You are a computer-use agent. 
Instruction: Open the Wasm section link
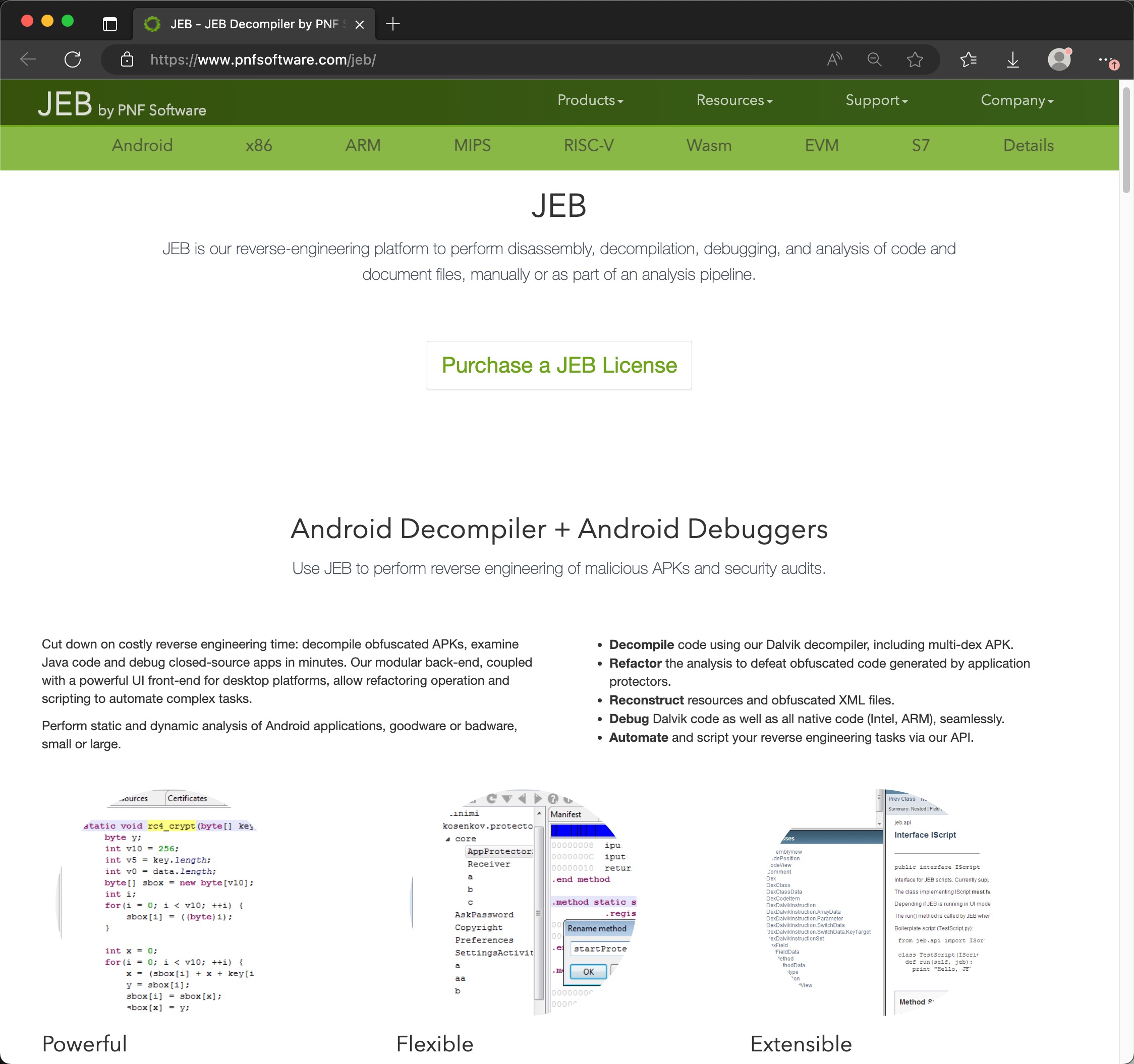click(x=709, y=145)
